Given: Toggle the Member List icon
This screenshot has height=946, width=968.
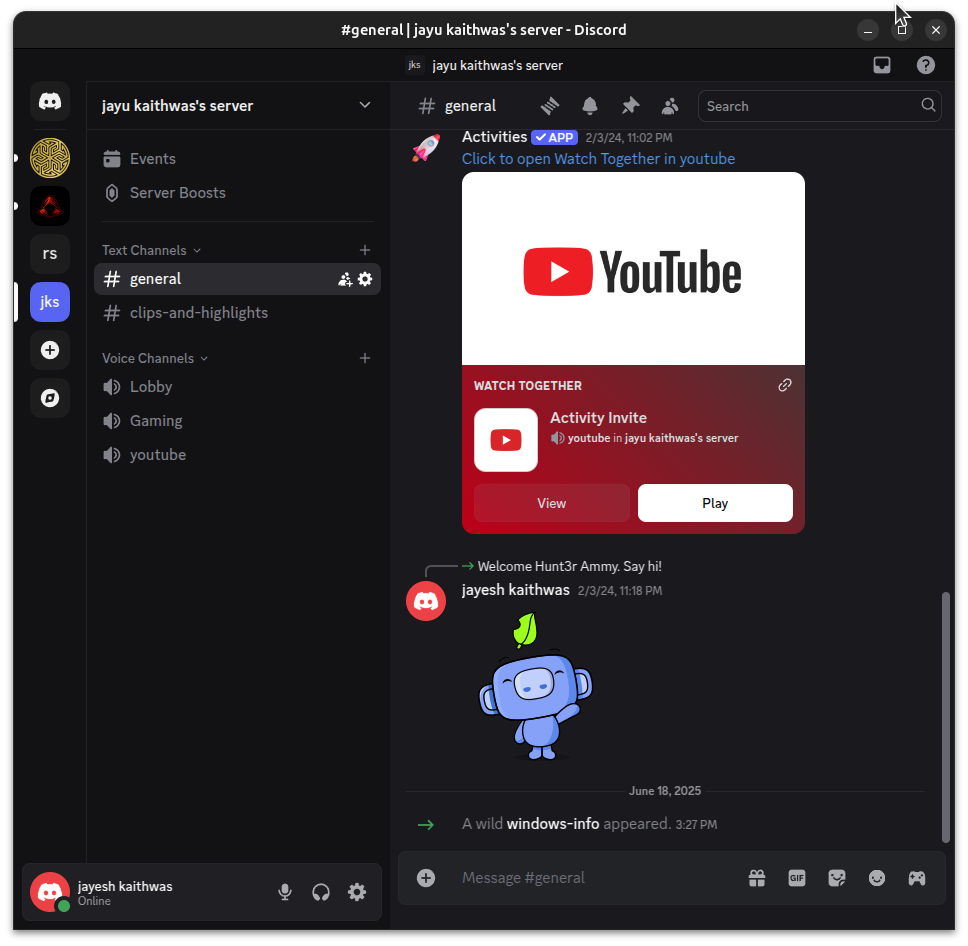Looking at the screenshot, I should (x=670, y=106).
